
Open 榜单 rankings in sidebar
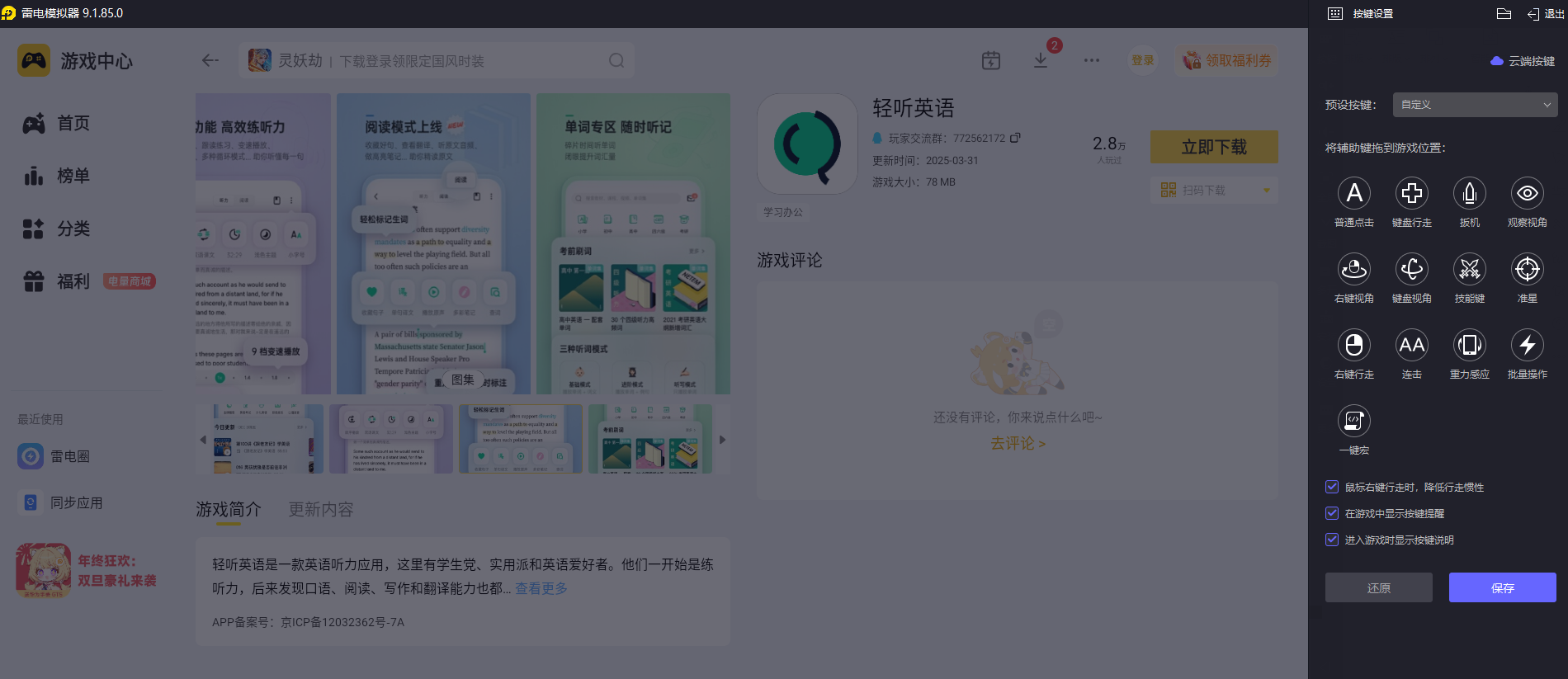tap(56, 176)
